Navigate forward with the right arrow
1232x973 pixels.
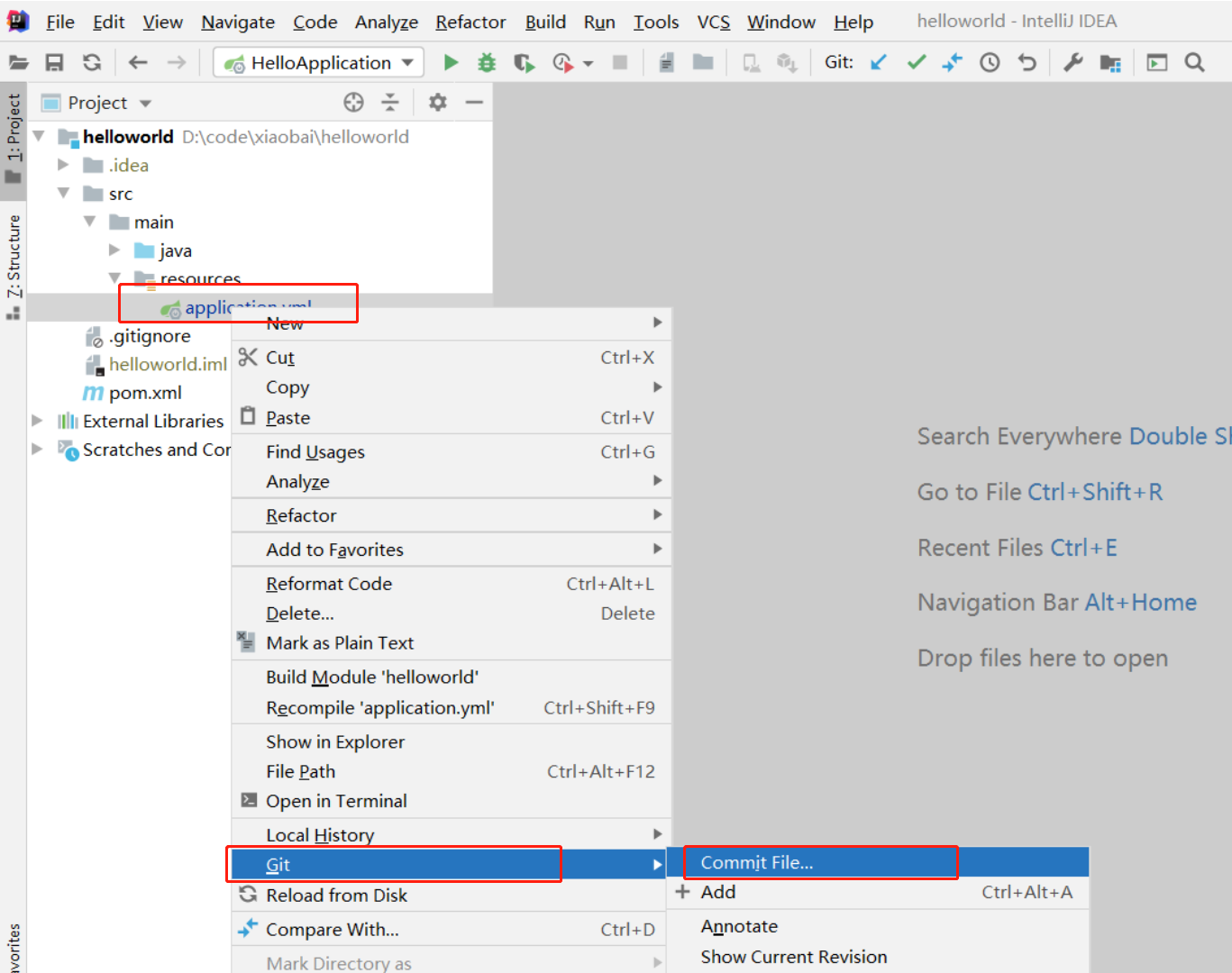(176, 62)
